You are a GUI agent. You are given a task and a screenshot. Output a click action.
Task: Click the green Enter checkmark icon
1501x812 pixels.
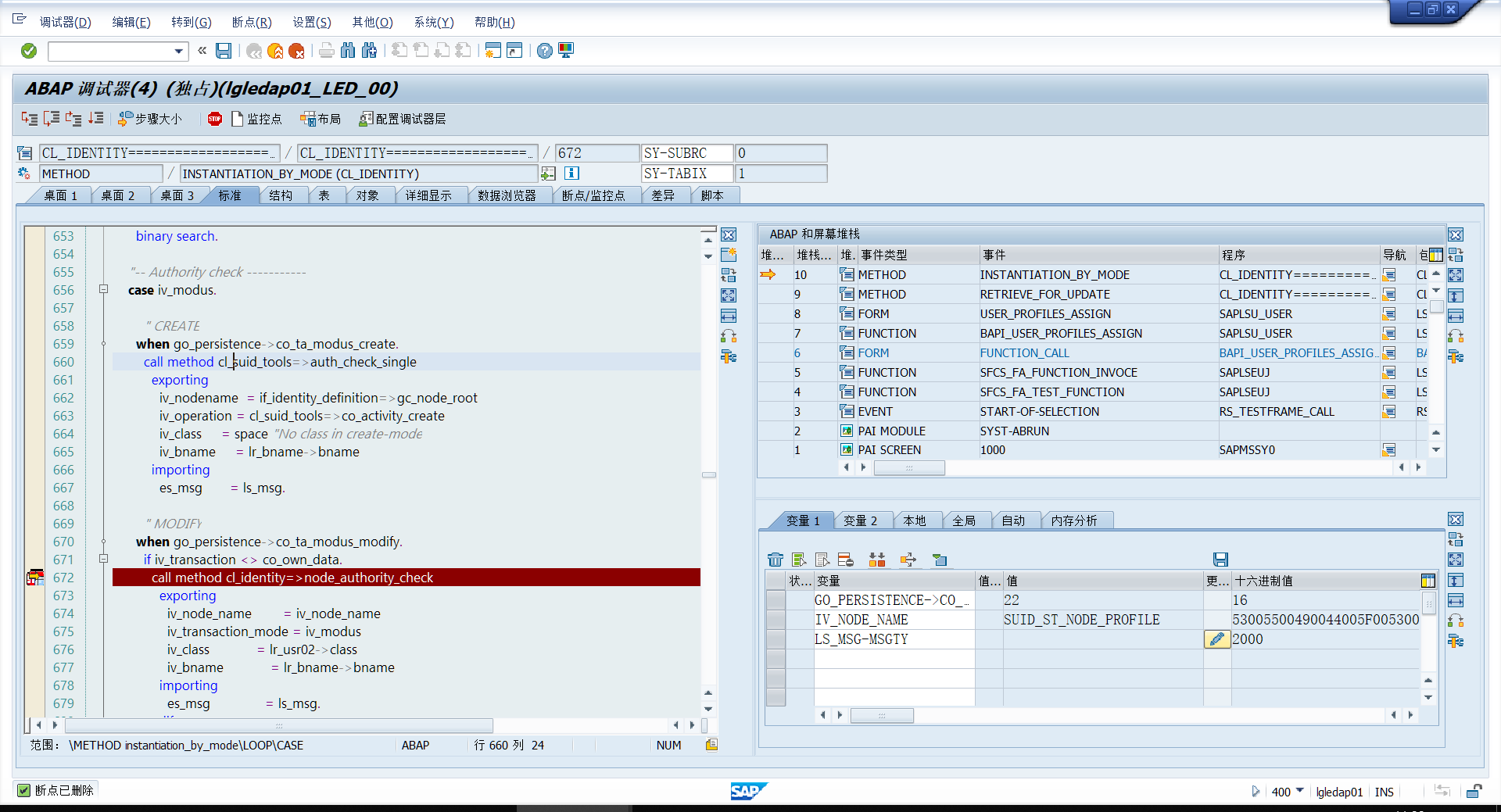coord(29,51)
